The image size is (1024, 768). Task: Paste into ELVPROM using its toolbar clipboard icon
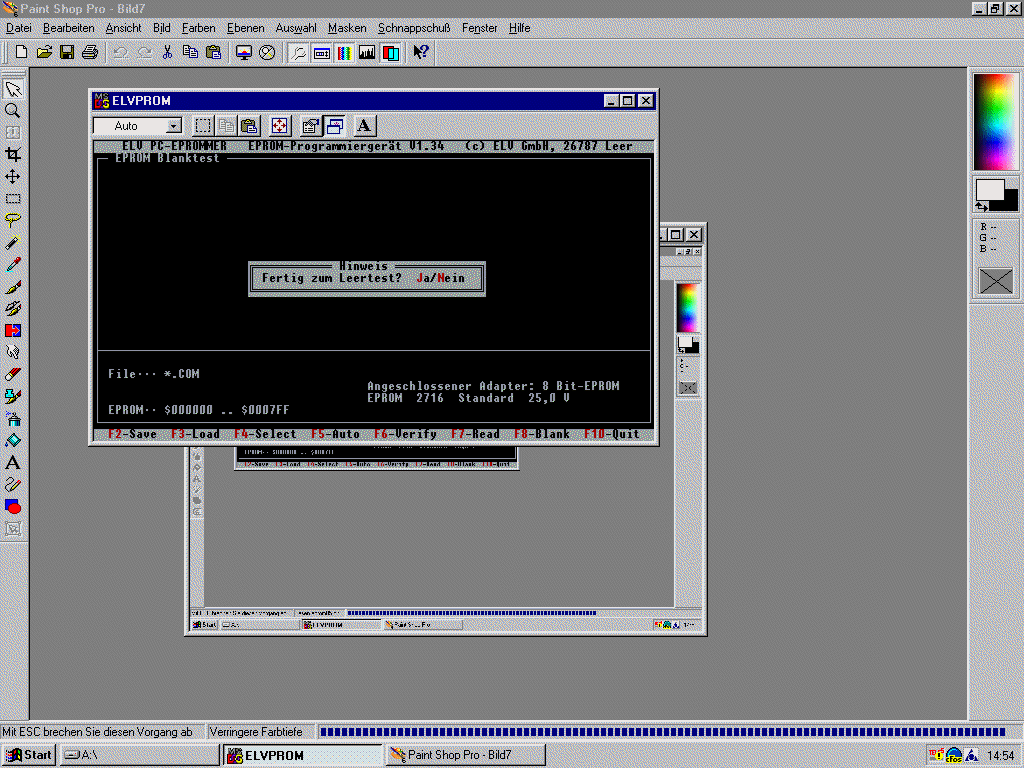point(249,125)
